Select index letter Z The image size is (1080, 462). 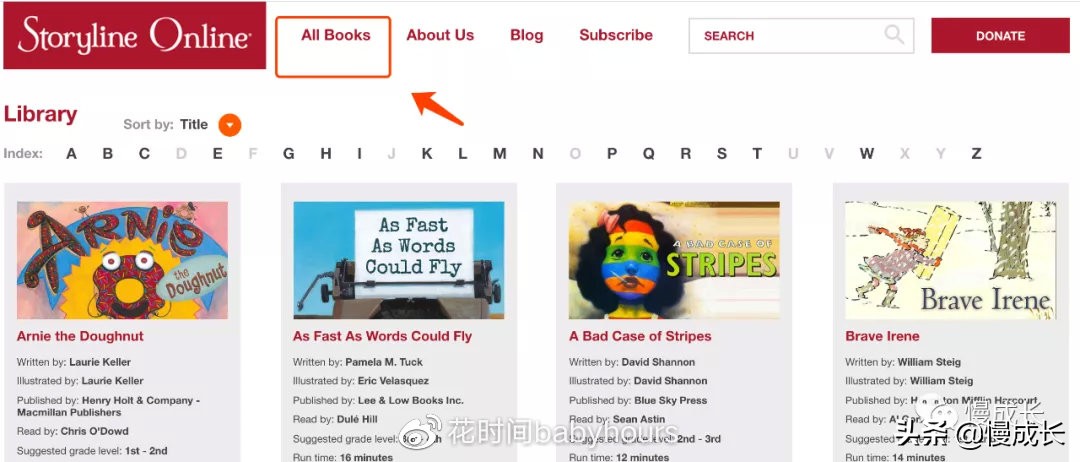click(x=976, y=154)
